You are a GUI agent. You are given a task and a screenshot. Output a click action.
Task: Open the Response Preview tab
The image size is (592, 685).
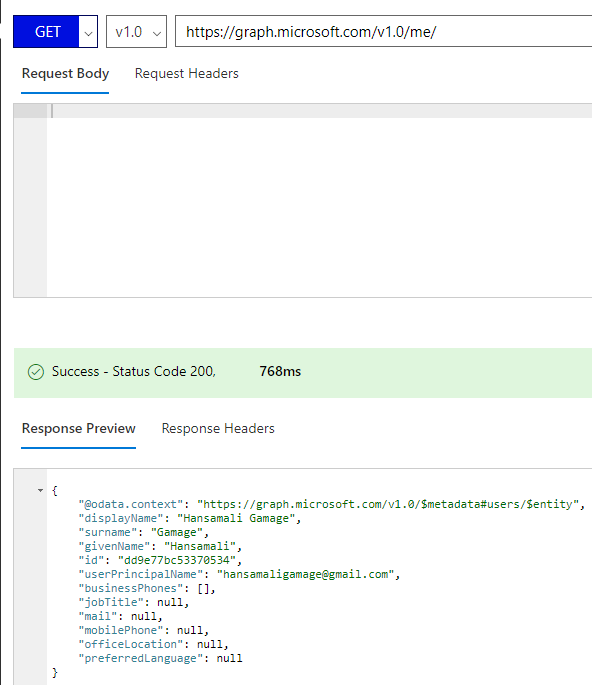pyautogui.click(x=79, y=429)
